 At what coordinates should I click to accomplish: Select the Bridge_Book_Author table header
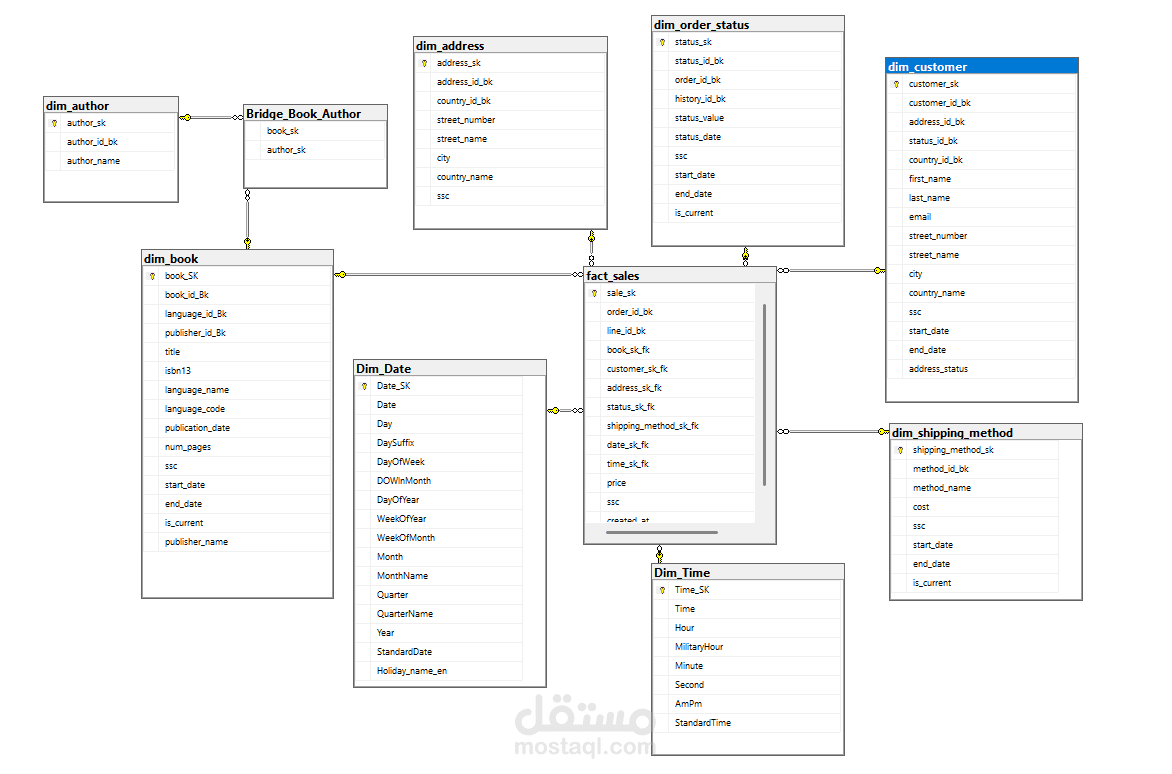click(x=313, y=113)
